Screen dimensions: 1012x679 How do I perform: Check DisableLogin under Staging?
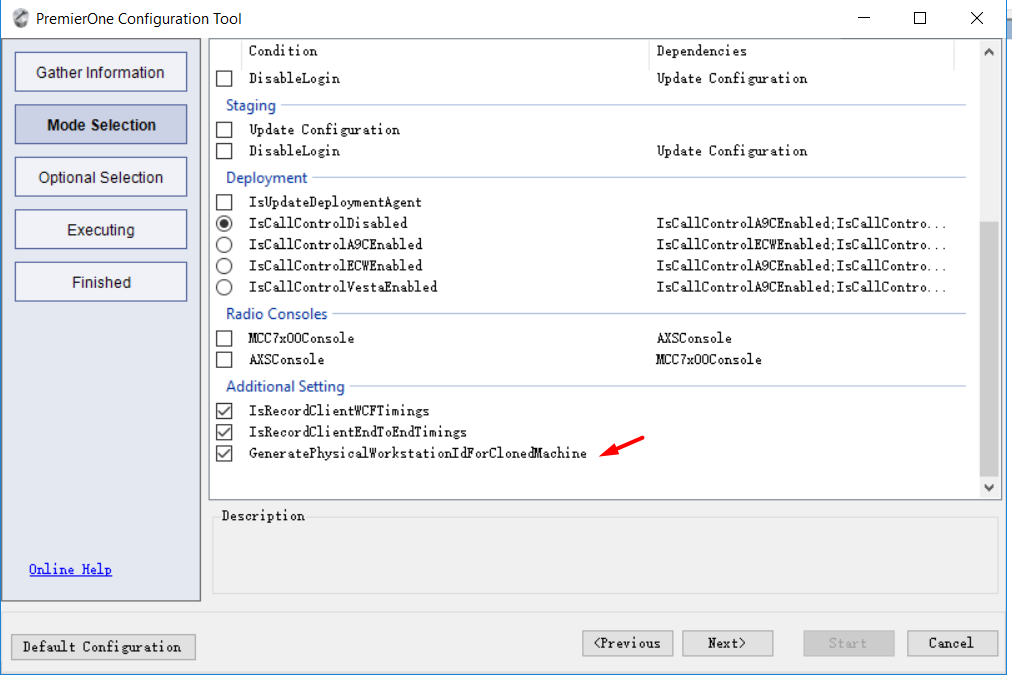point(224,151)
